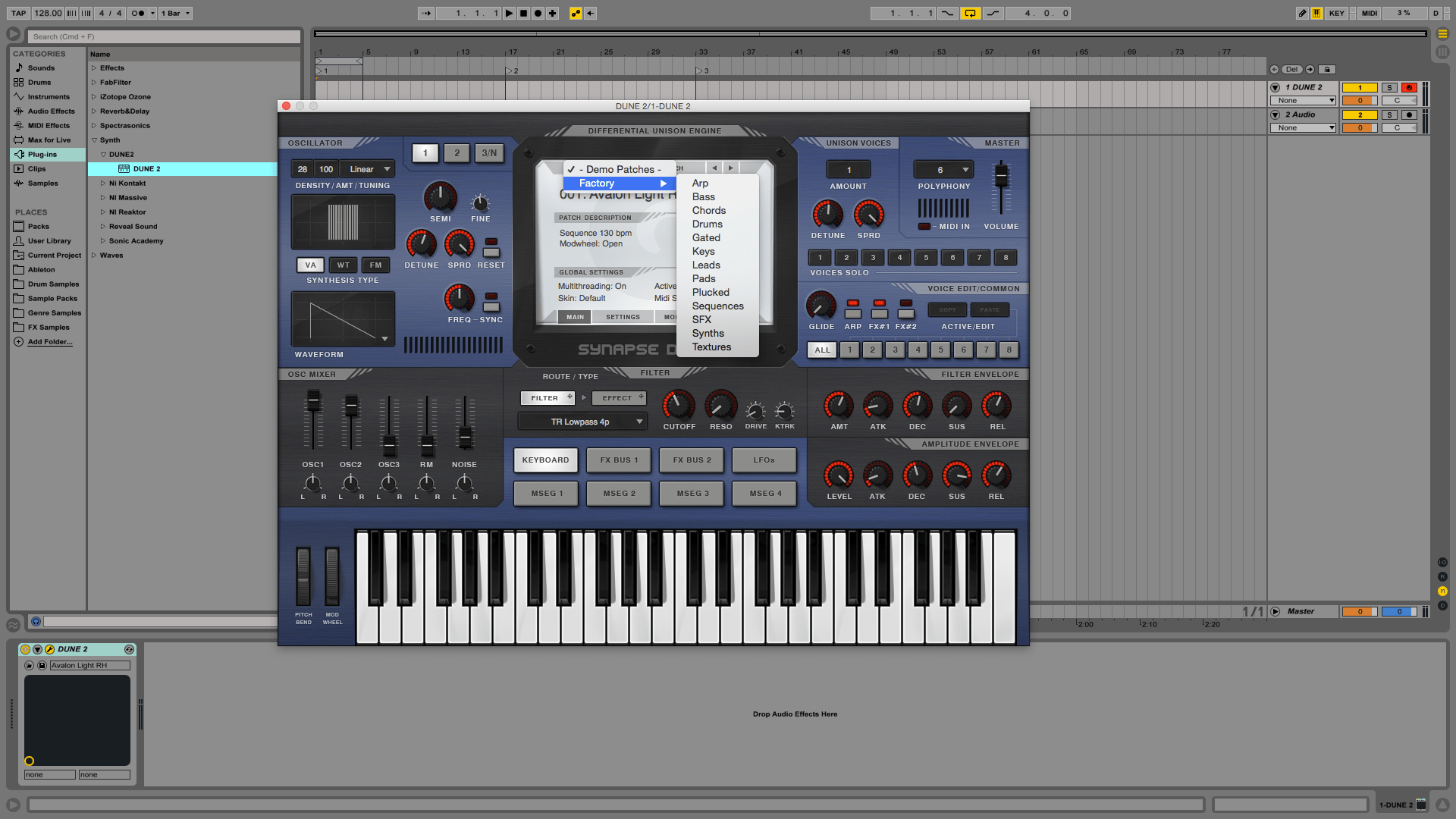Expand the FabFilter folder
The width and height of the screenshot is (1456, 819).
click(x=94, y=83)
